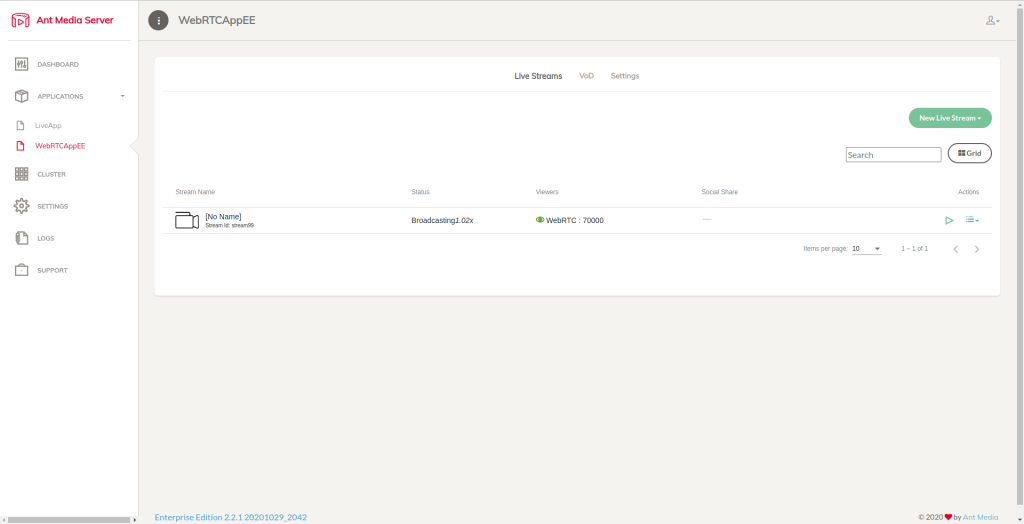Click the Stream Name column header
The width and height of the screenshot is (1024, 524).
click(195, 191)
